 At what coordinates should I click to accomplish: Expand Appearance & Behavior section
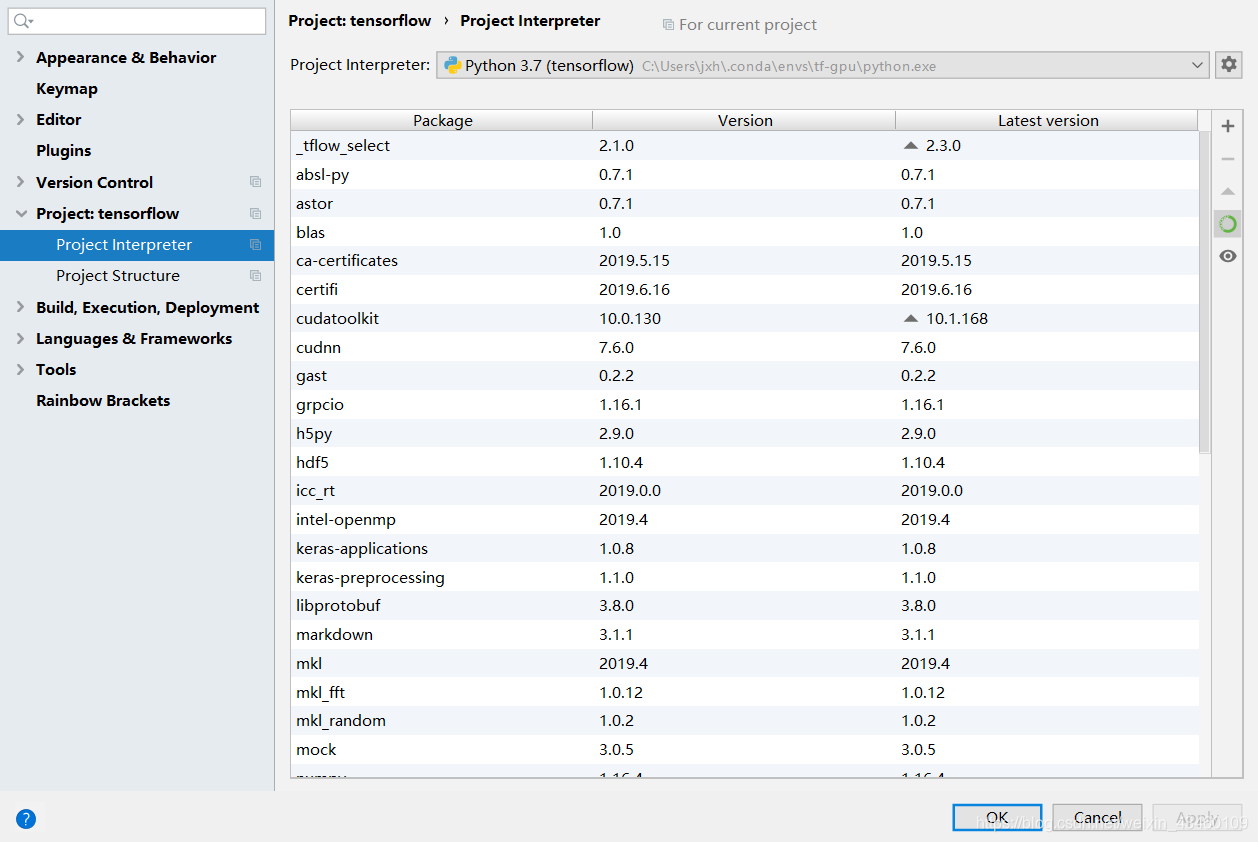[x=21, y=57]
